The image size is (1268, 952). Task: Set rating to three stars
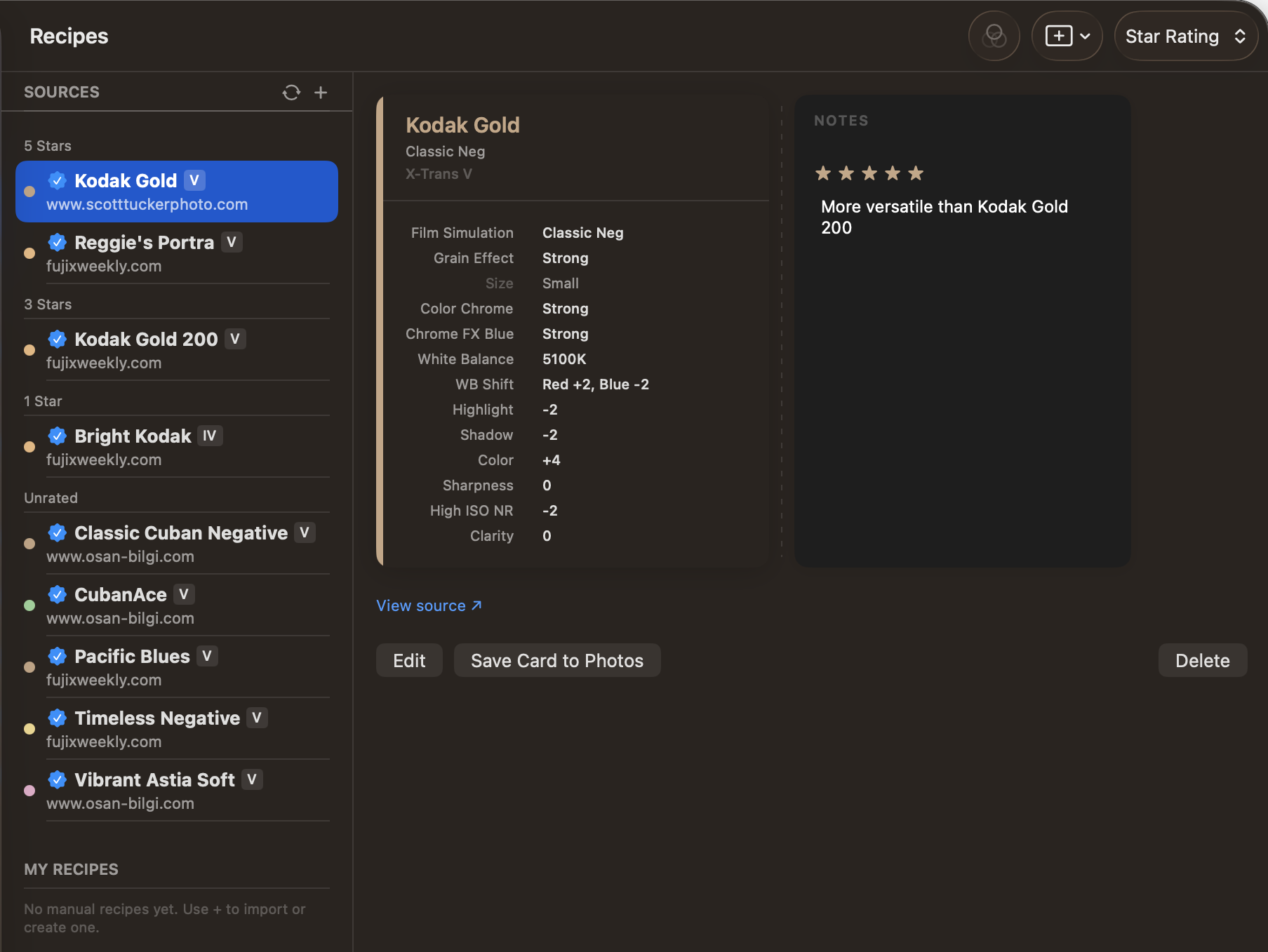869,173
